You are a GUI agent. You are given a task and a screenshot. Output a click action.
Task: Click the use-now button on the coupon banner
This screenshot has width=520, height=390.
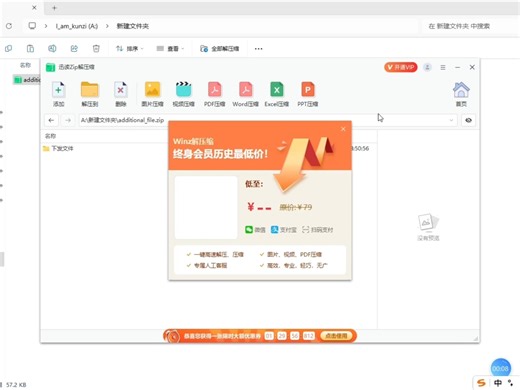click(336, 336)
